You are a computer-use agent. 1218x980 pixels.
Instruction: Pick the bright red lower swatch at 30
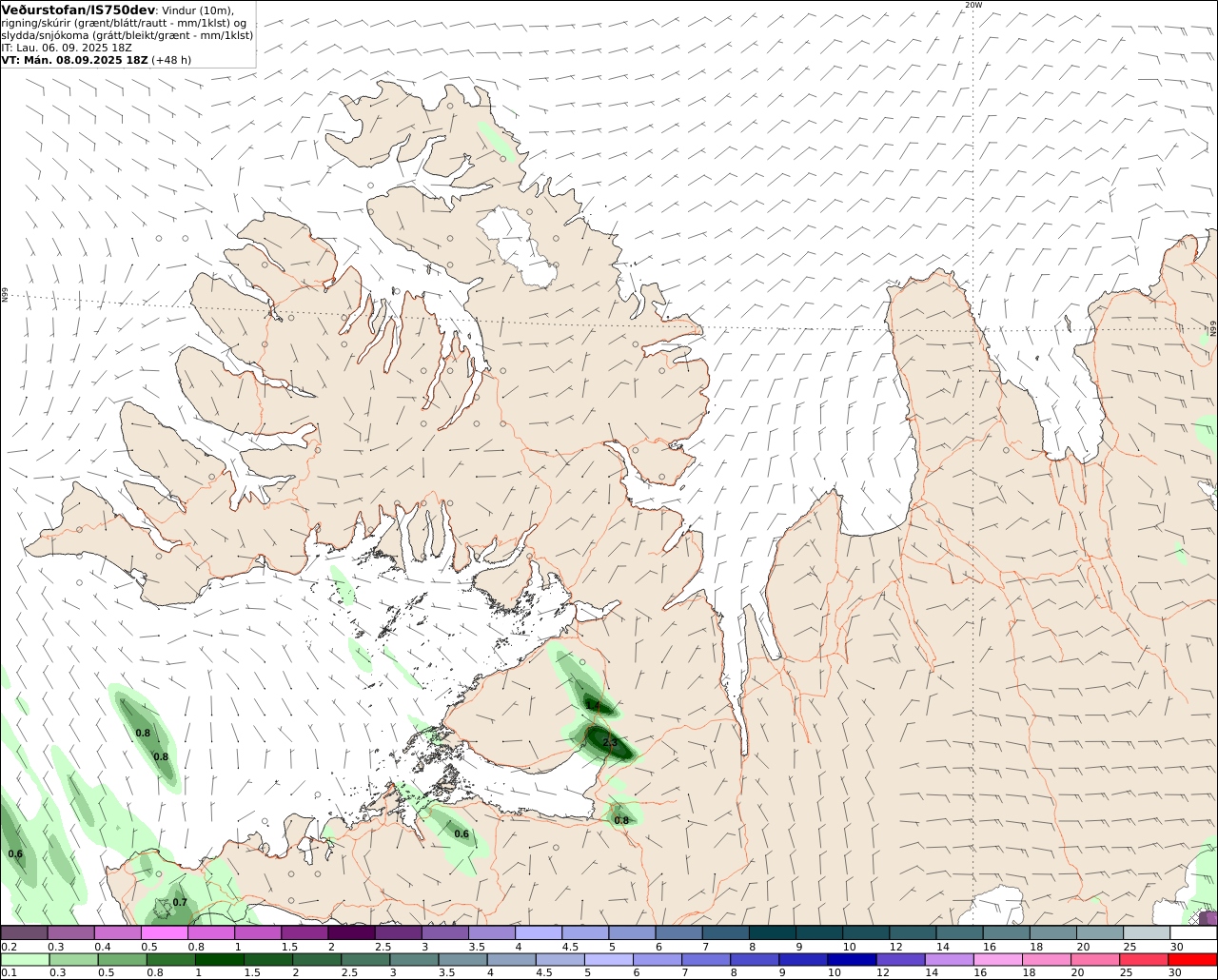[x=1193, y=959]
